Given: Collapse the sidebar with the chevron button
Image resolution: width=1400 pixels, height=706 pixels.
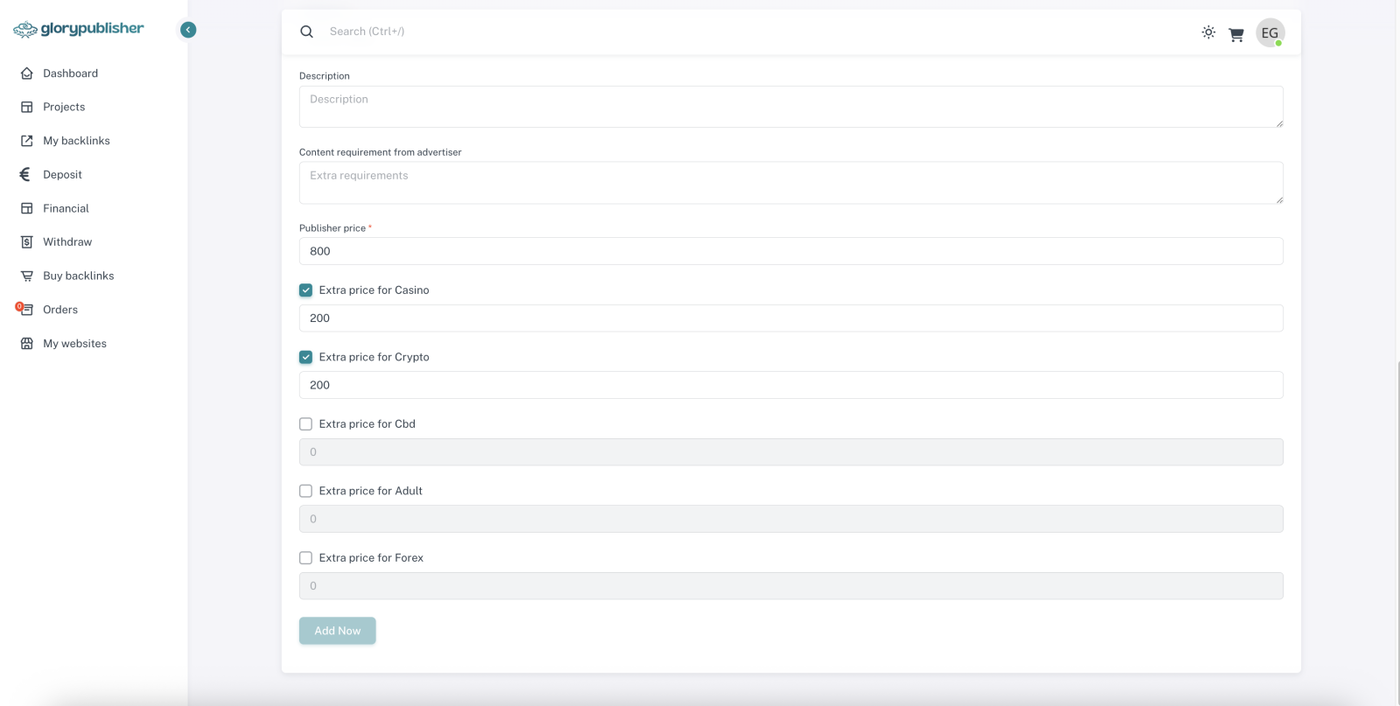Looking at the screenshot, I should pyautogui.click(x=188, y=30).
